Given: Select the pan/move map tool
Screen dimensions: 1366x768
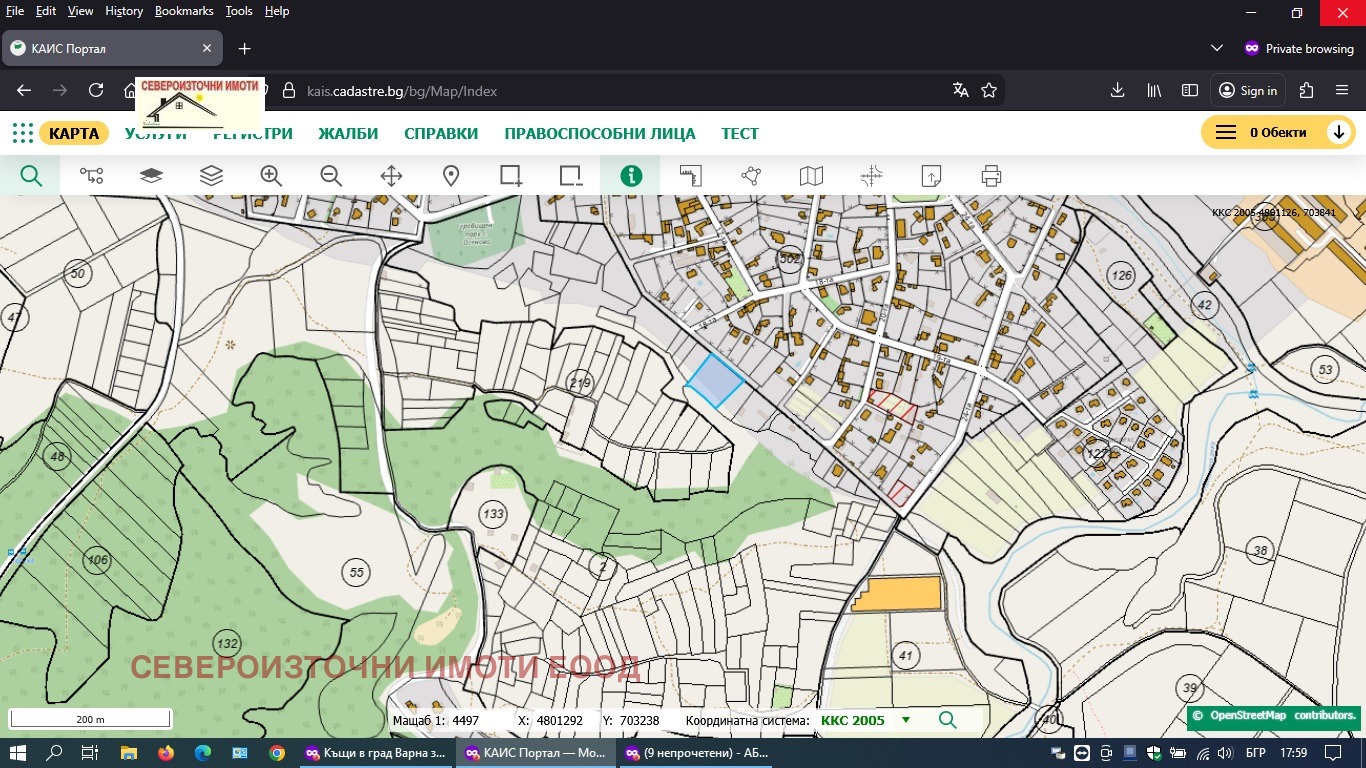Looking at the screenshot, I should point(391,176).
